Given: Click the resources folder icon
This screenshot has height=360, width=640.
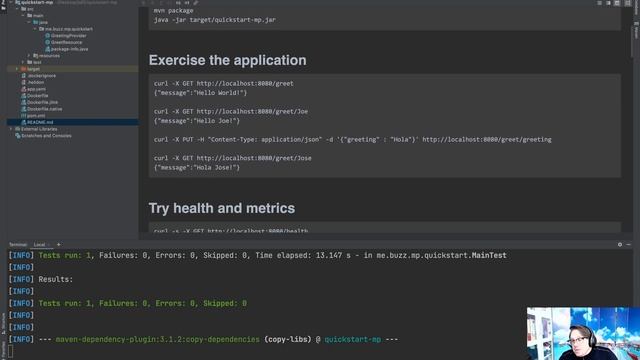Looking at the screenshot, I should pyautogui.click(x=36, y=56).
